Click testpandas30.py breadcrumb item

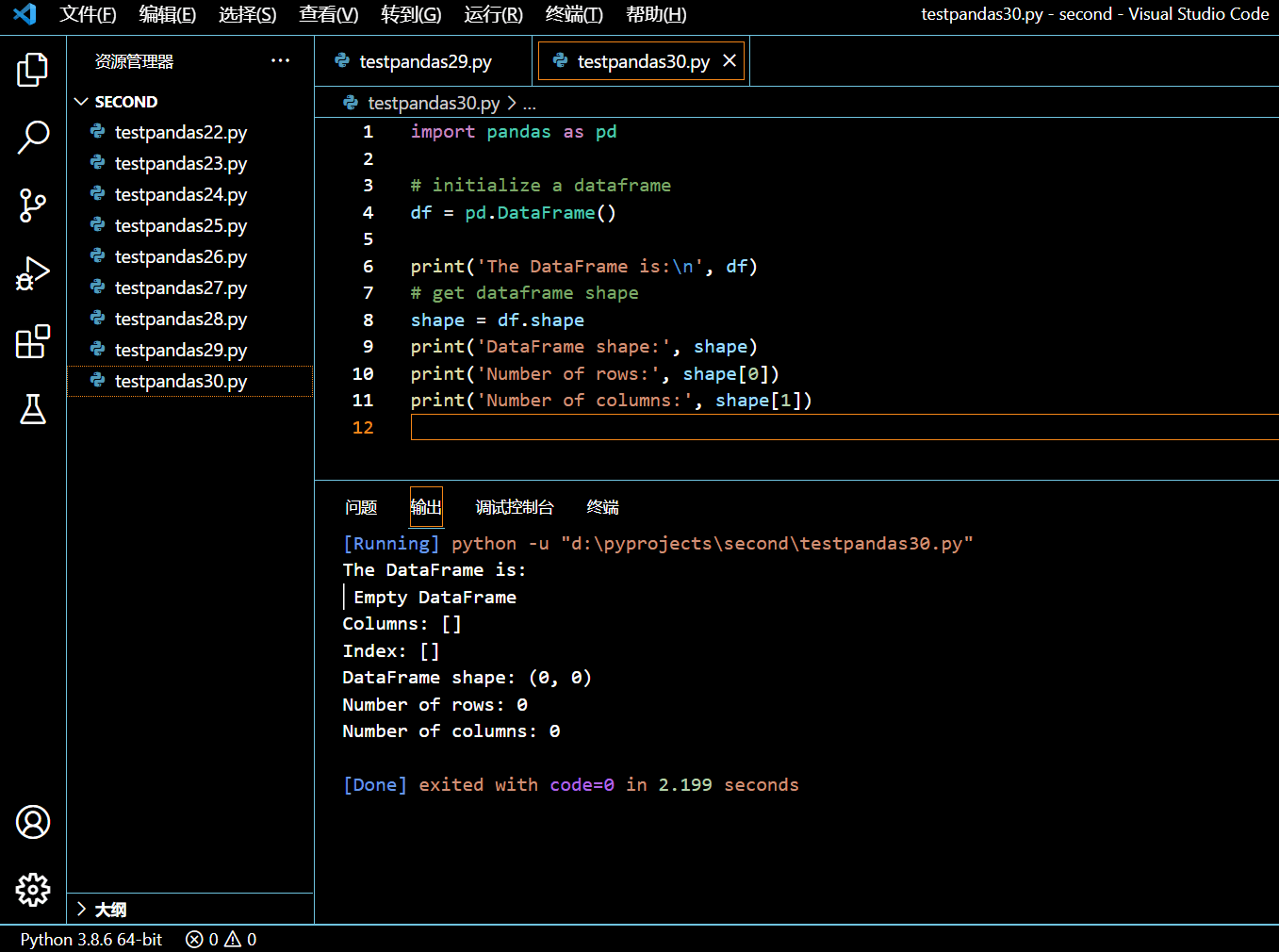pos(434,103)
